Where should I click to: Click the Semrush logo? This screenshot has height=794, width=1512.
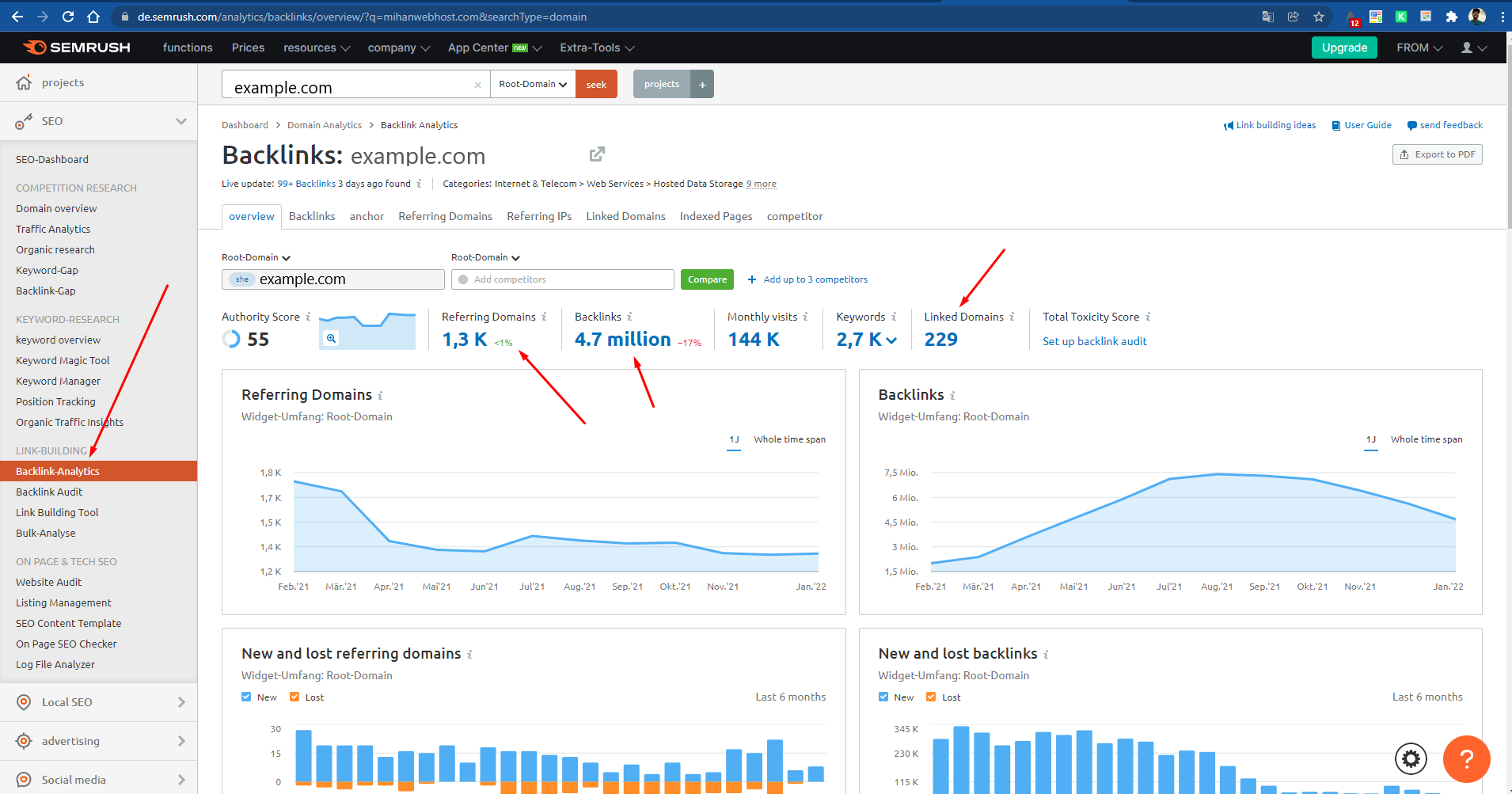click(77, 47)
